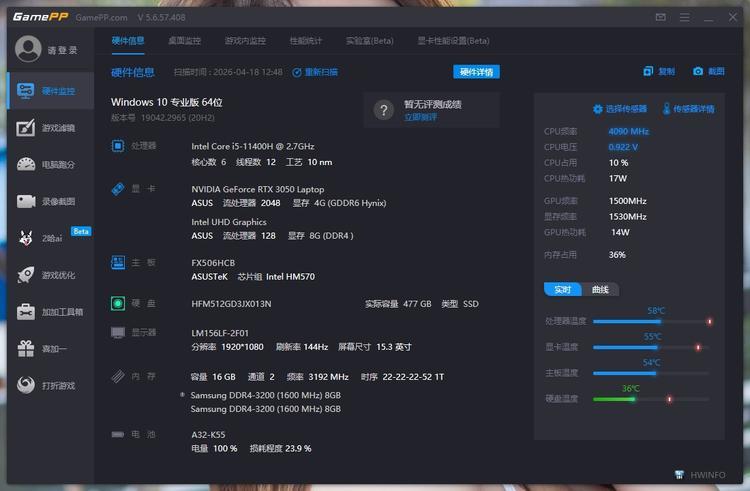Screen dimensions: 750x491
Task: Switch to the 桌面监控 tab
Action: coord(184,41)
